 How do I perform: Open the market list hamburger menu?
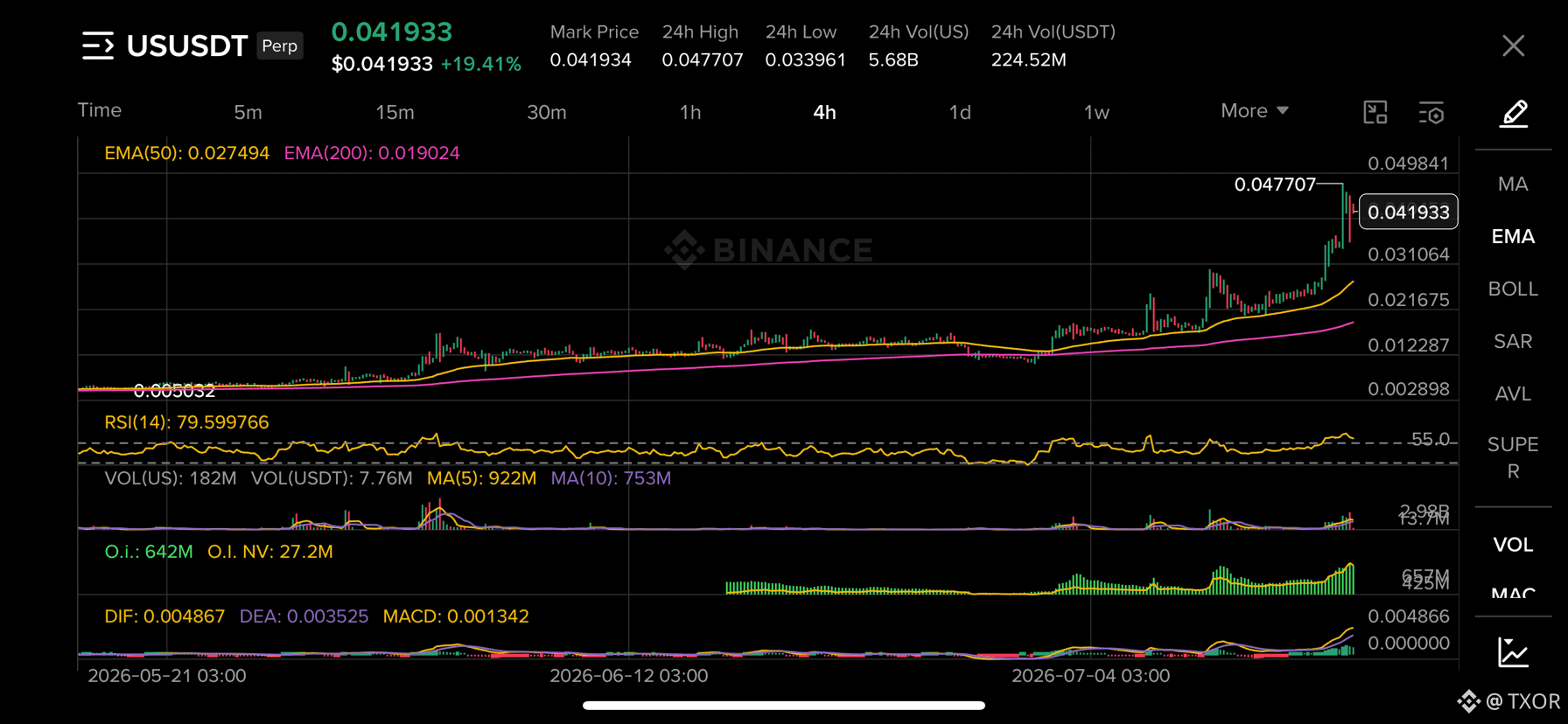tap(98, 45)
